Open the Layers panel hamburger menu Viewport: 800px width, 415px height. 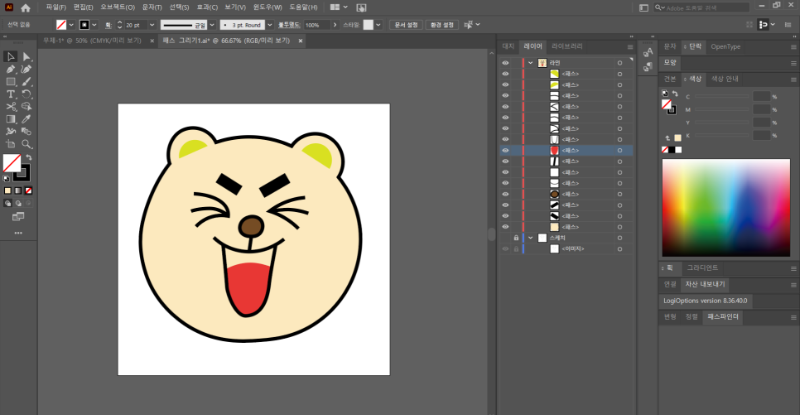coord(630,47)
